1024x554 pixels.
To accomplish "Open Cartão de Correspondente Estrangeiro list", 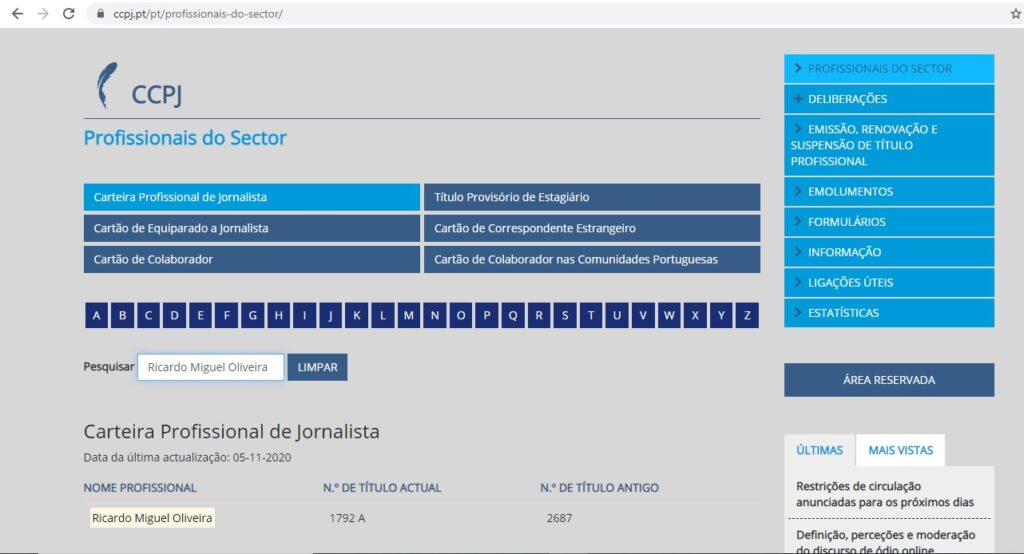I will tap(592, 228).
